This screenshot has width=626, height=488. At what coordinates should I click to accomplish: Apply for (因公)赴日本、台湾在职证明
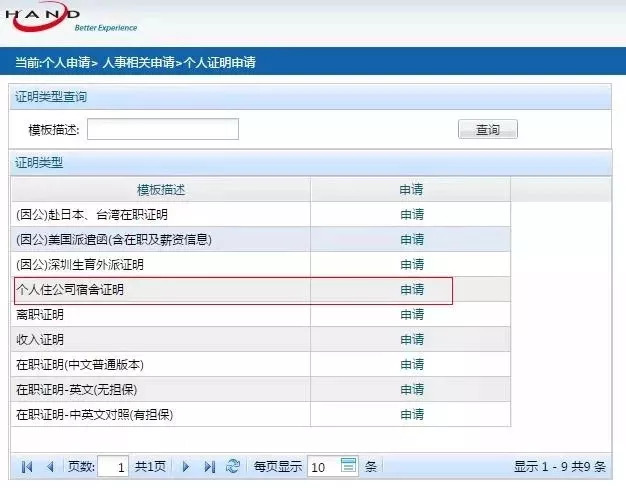click(411, 214)
